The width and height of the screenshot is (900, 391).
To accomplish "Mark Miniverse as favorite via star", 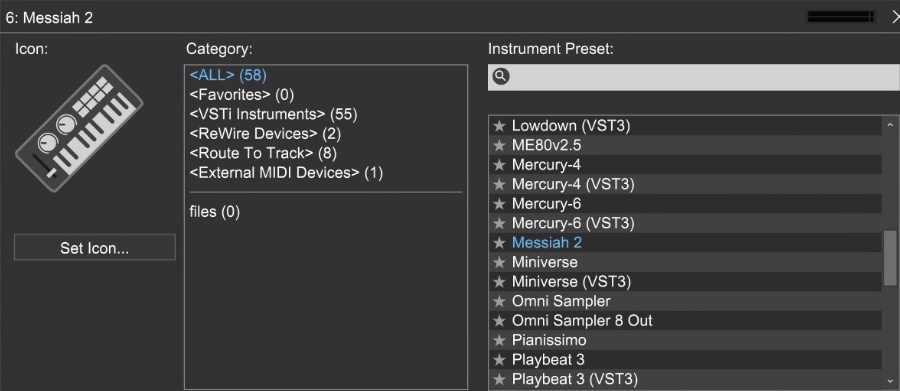I will [x=499, y=262].
